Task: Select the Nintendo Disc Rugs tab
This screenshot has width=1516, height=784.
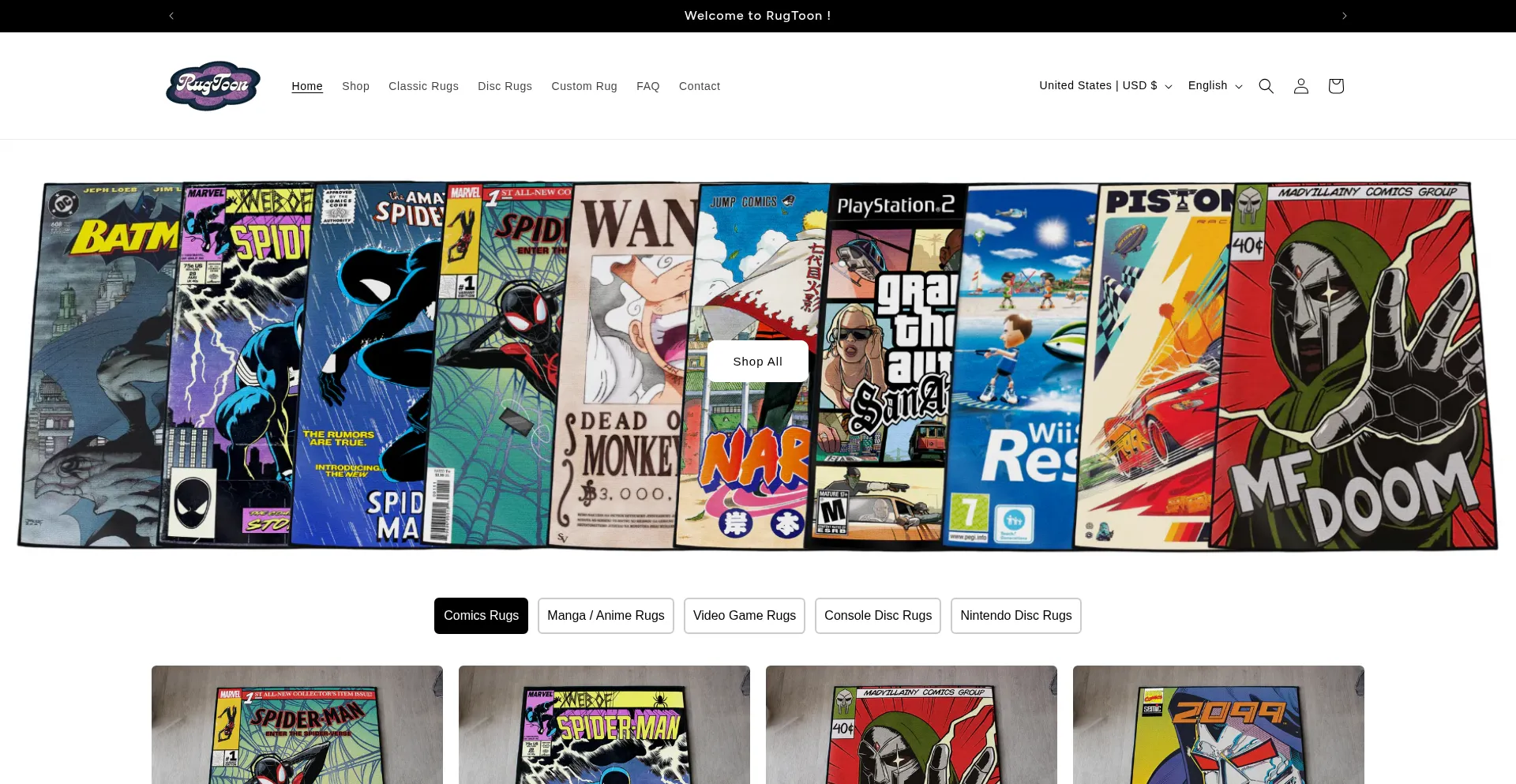Action: pos(1016,616)
